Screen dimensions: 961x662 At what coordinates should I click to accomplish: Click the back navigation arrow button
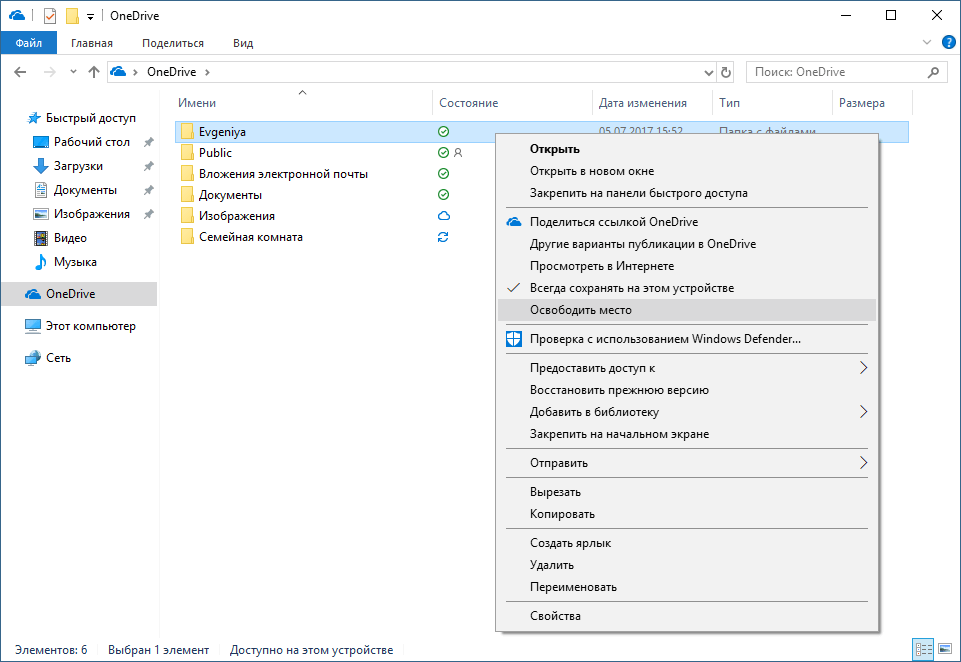click(x=20, y=71)
